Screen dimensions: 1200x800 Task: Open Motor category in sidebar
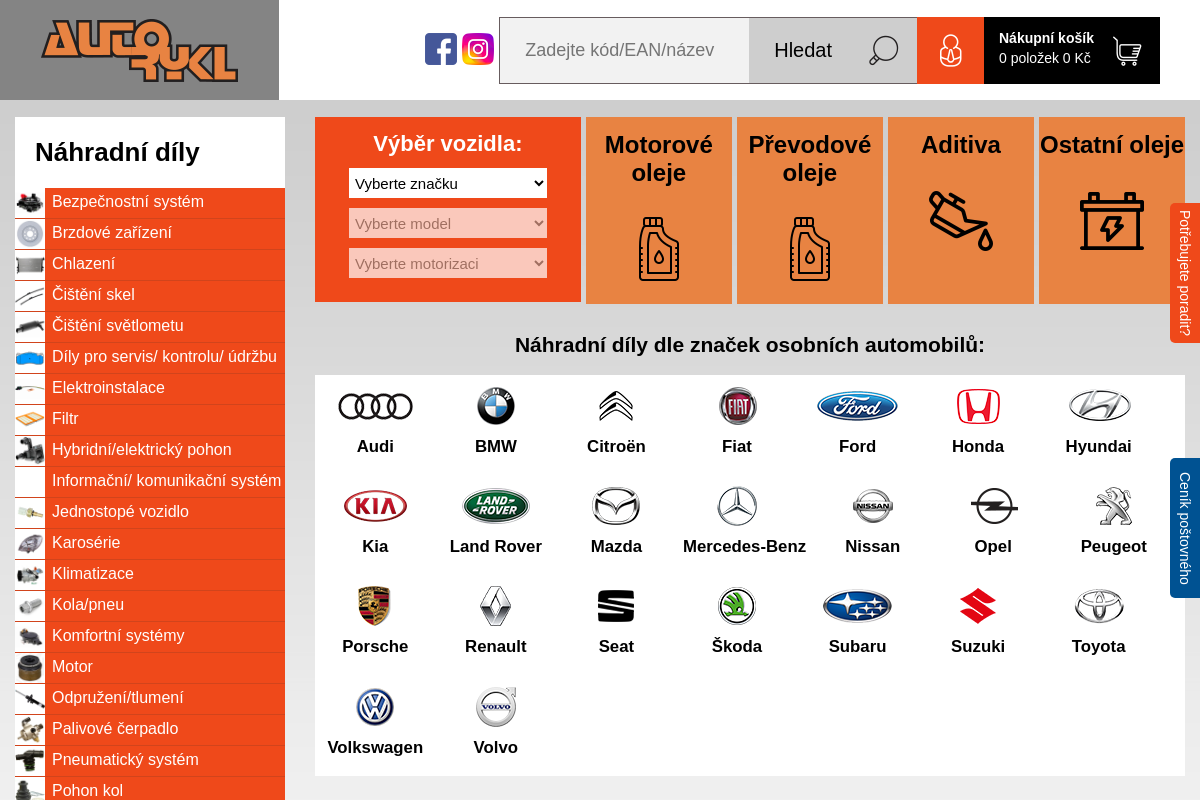(x=150, y=668)
